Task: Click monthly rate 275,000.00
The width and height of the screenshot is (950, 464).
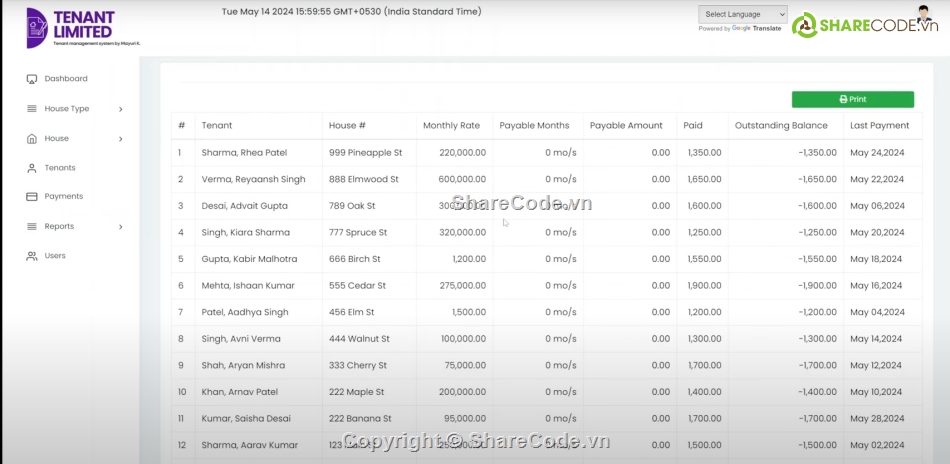Action: pos(462,285)
